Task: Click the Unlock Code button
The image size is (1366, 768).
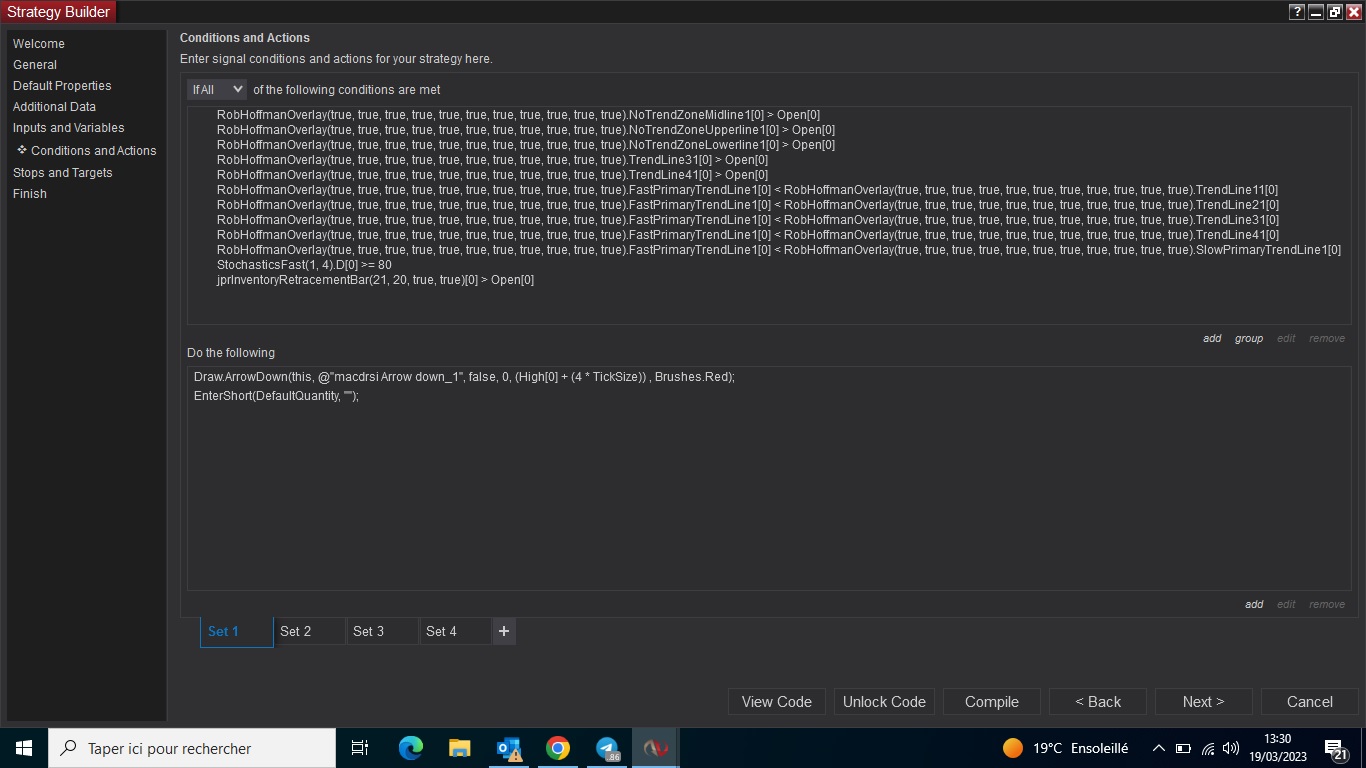Action: point(884,702)
